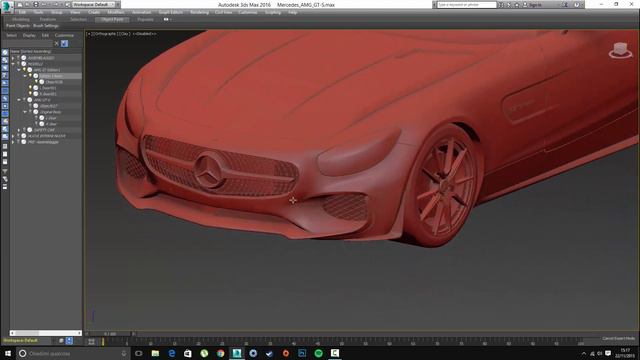Click the scene explorer search input field
This screenshot has width=640, height=360.
[27, 43]
